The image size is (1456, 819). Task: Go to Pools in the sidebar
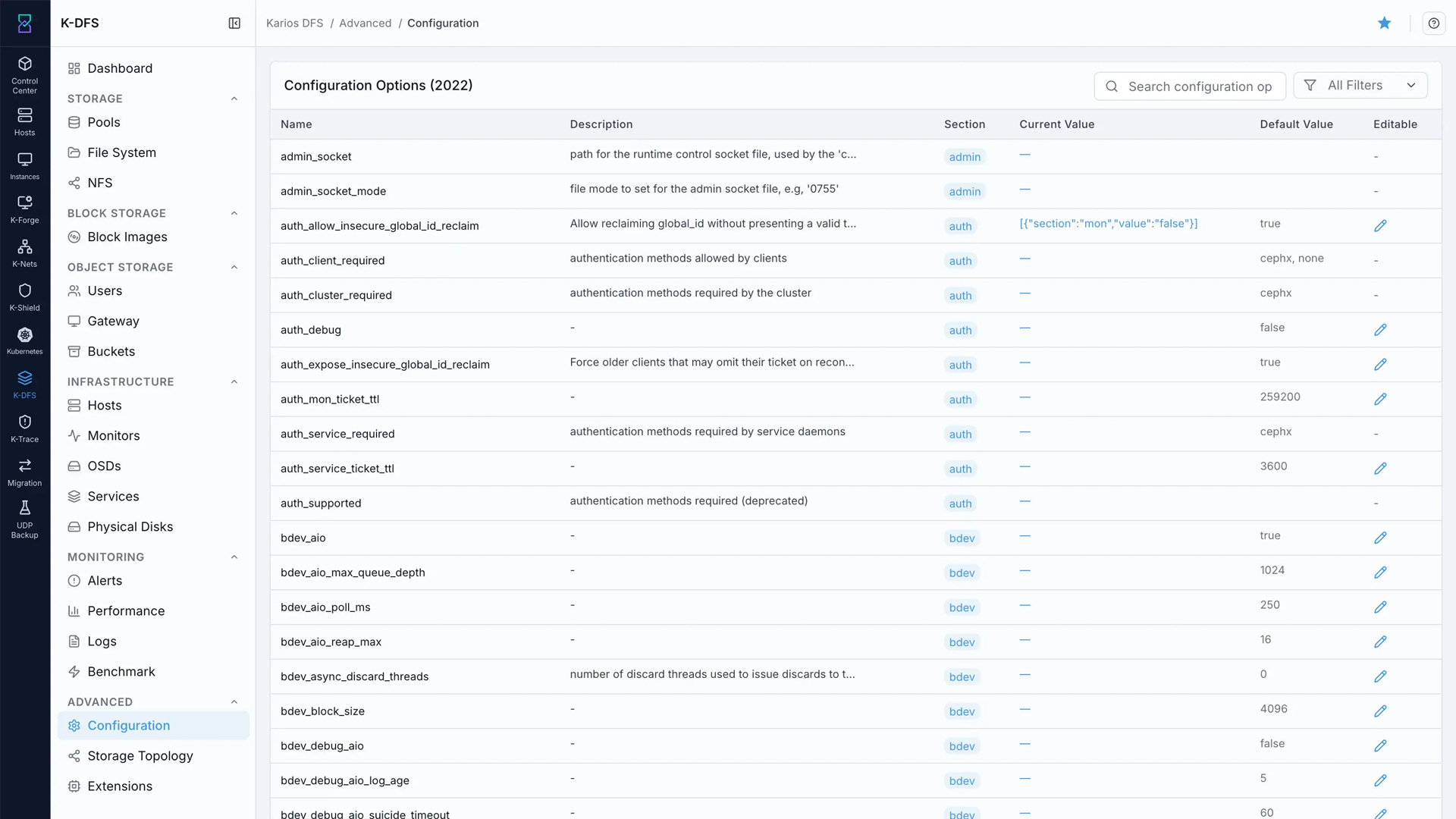[153, 122]
